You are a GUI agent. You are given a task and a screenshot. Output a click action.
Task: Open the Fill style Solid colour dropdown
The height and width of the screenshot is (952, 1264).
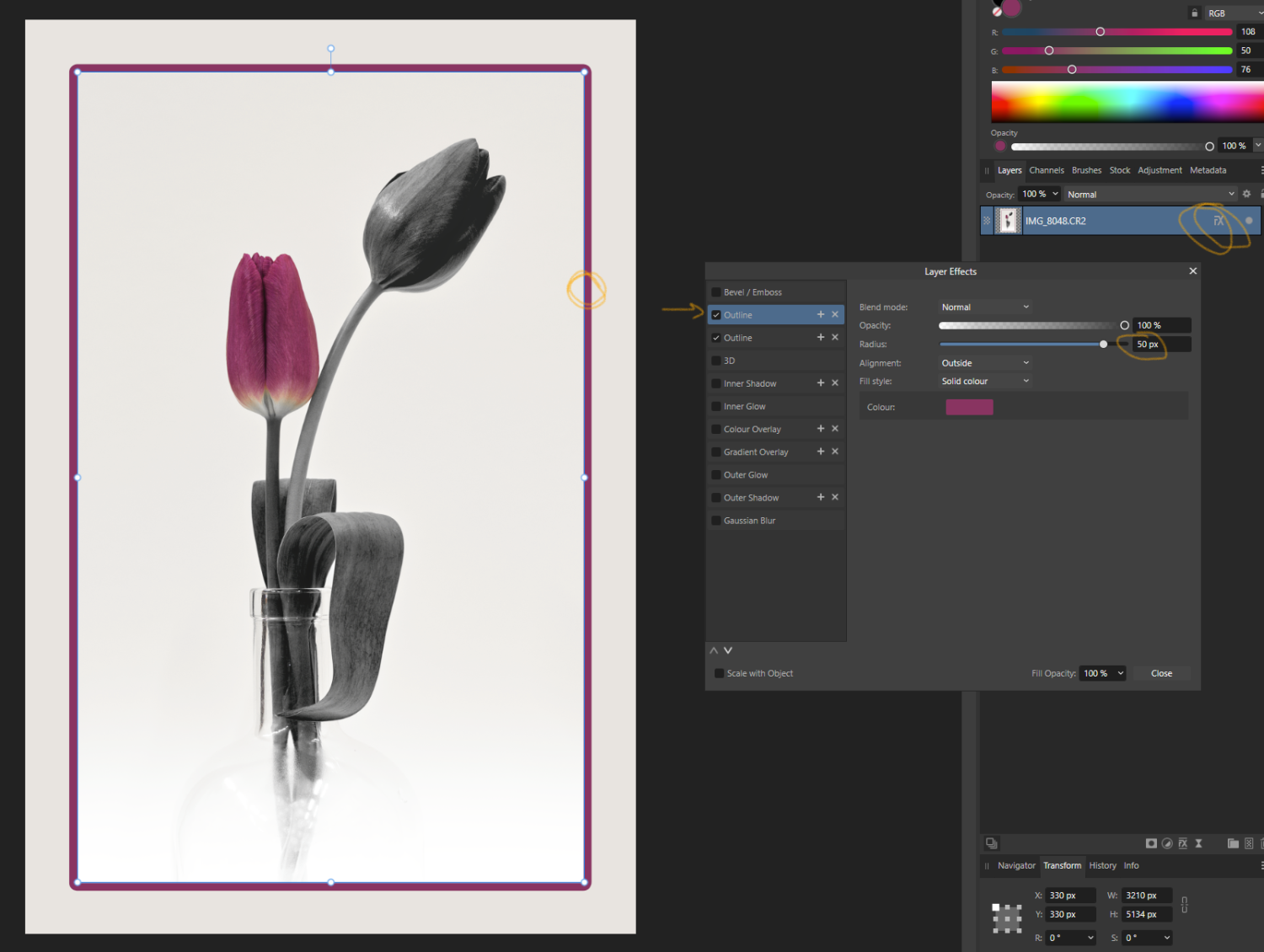point(984,382)
